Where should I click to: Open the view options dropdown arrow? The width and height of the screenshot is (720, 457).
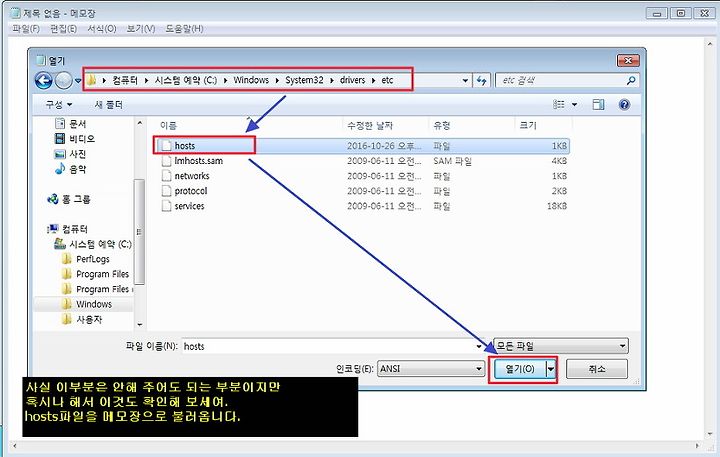[x=574, y=105]
